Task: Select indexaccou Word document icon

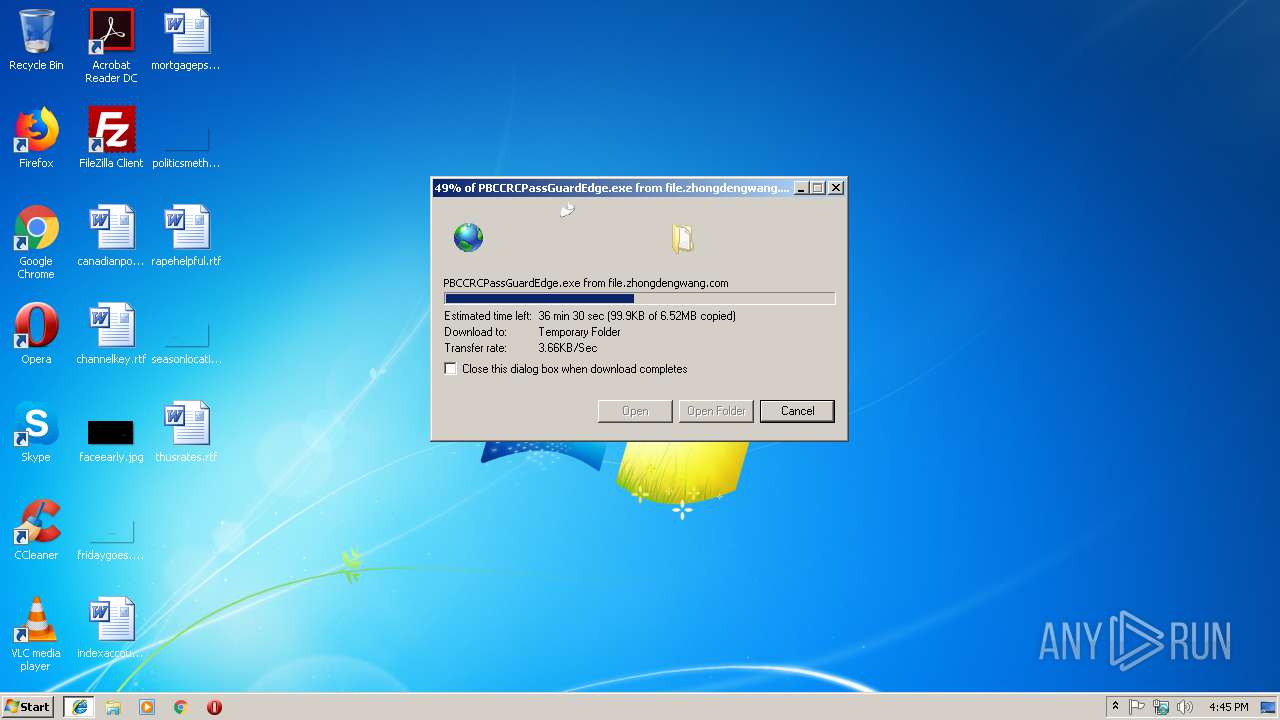Action: point(111,628)
